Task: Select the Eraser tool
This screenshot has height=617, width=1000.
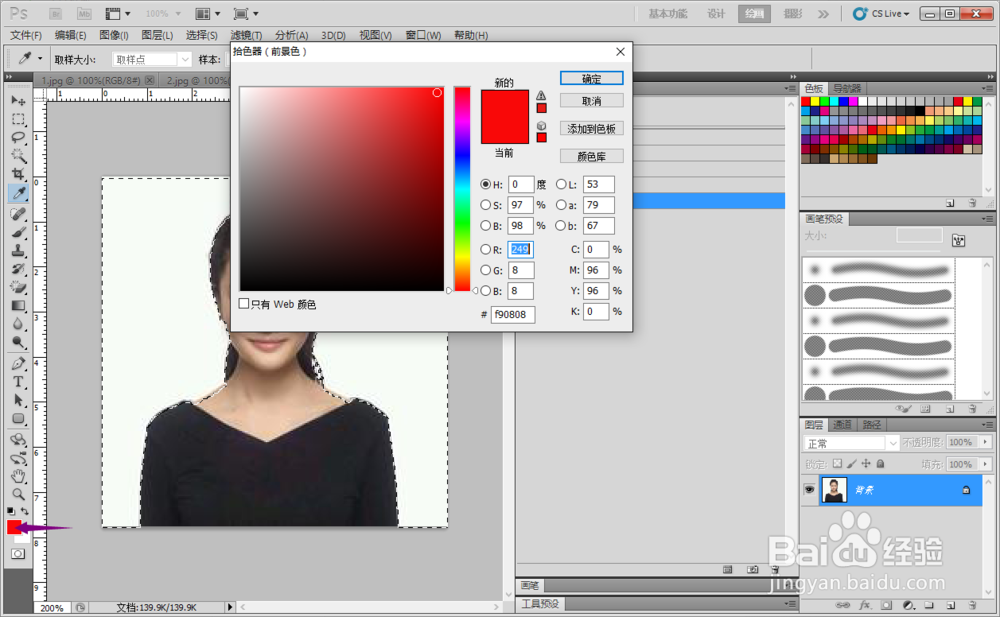Action: pyautogui.click(x=18, y=287)
